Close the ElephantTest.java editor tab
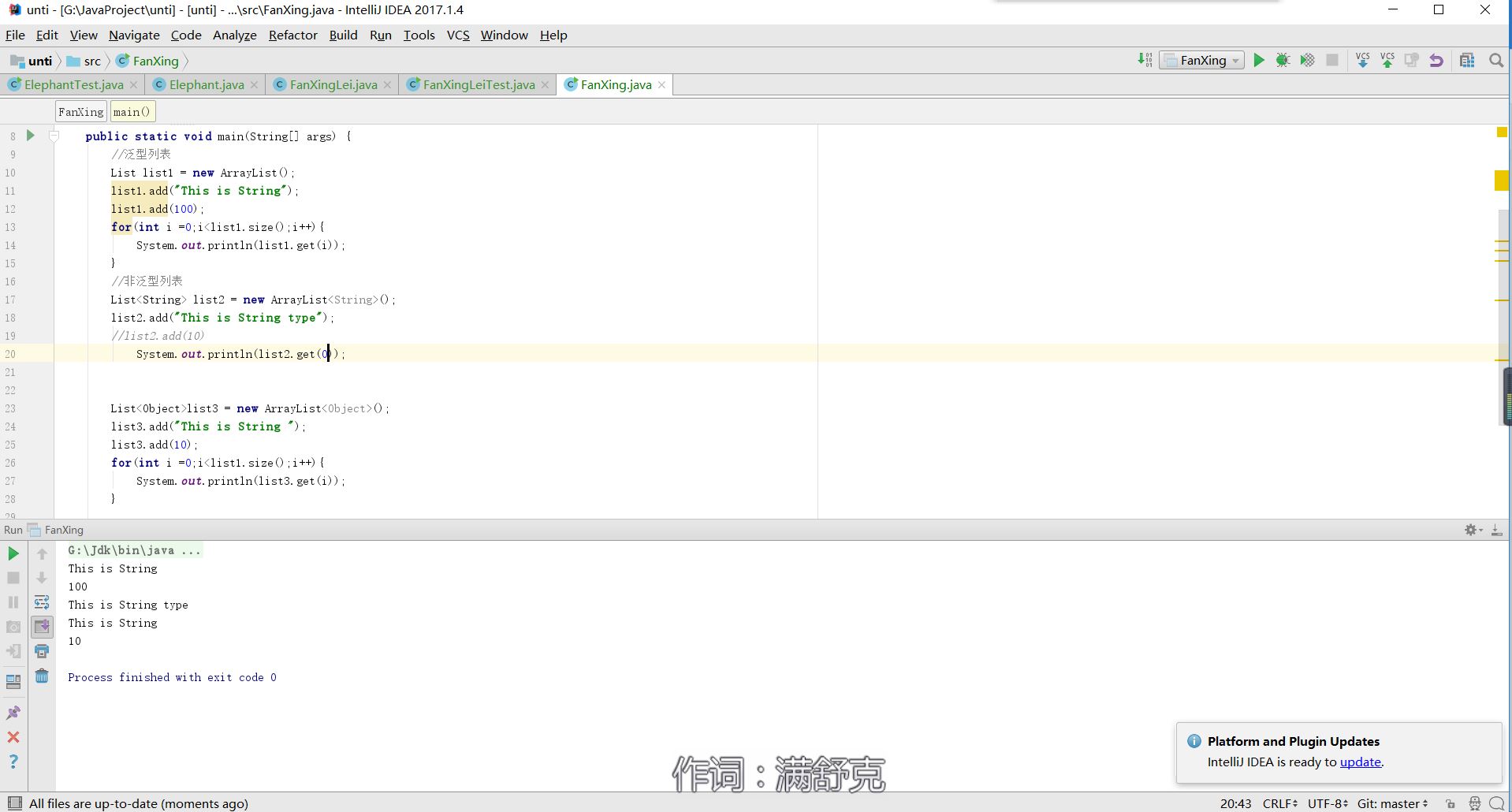1512x812 pixels. point(133,85)
